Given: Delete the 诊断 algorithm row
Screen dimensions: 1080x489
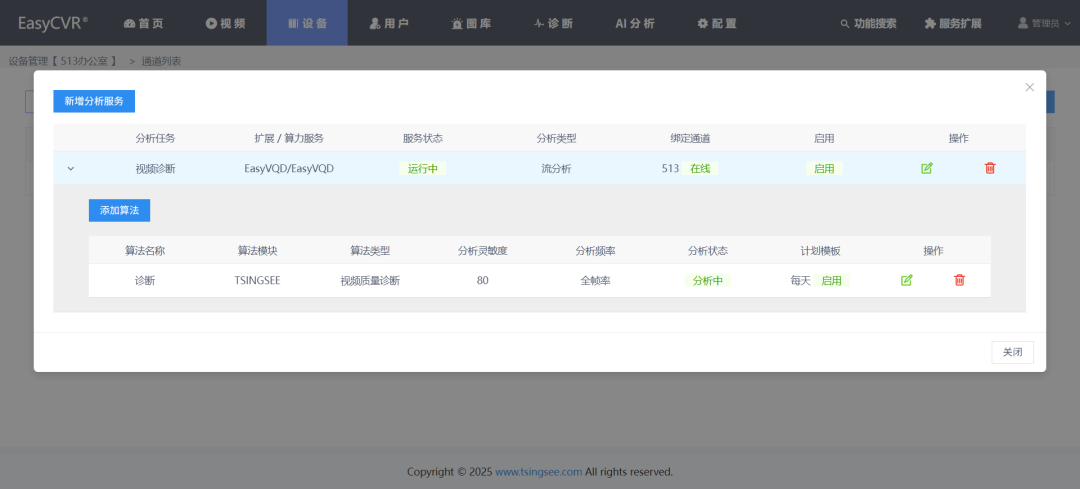Looking at the screenshot, I should point(959,280).
